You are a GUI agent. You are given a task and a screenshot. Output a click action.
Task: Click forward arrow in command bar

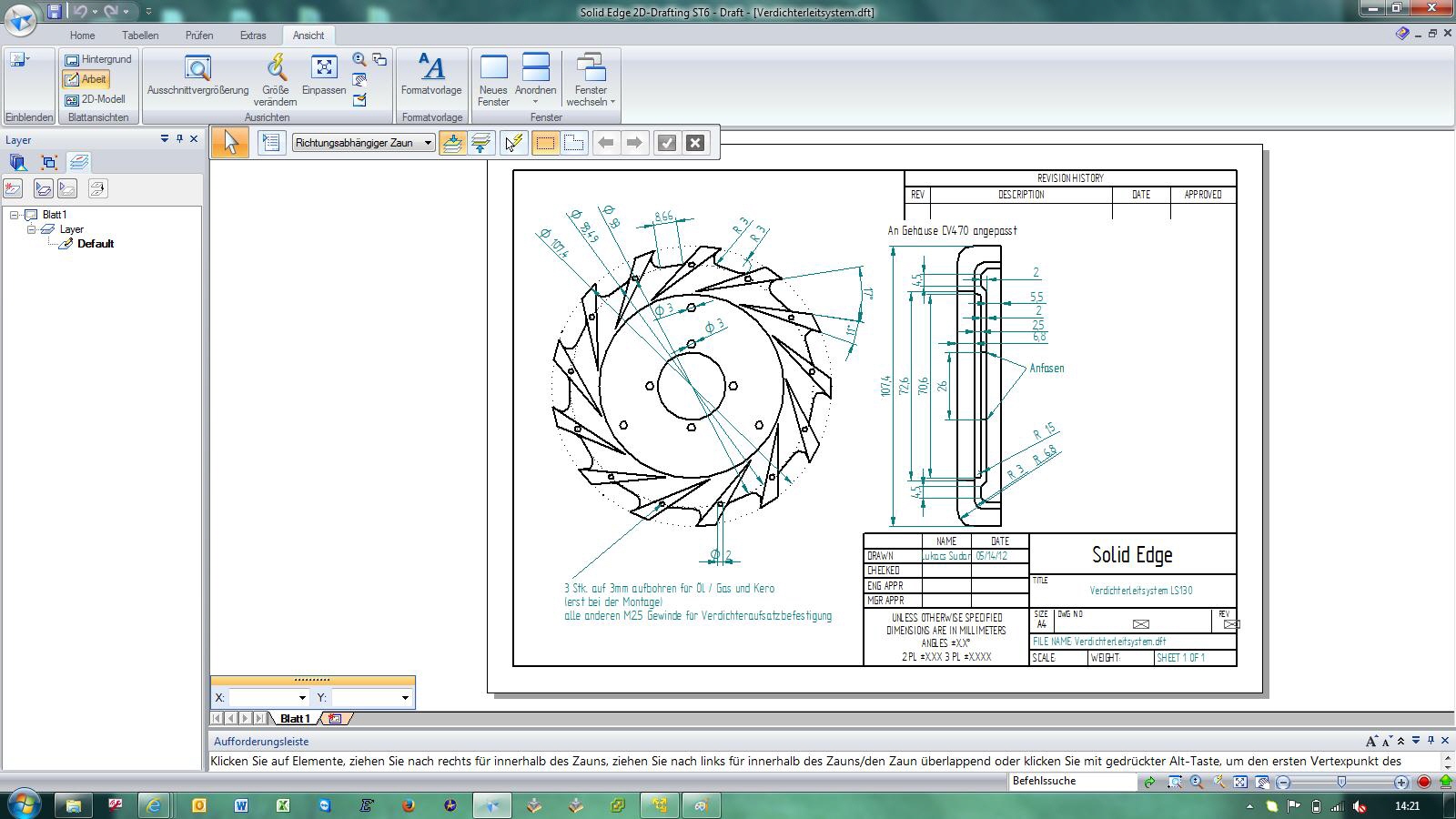635,142
